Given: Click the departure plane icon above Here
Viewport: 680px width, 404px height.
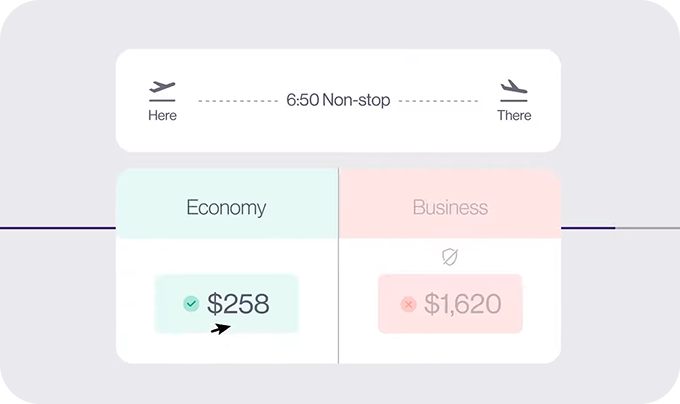Looking at the screenshot, I should pyautogui.click(x=162, y=90).
